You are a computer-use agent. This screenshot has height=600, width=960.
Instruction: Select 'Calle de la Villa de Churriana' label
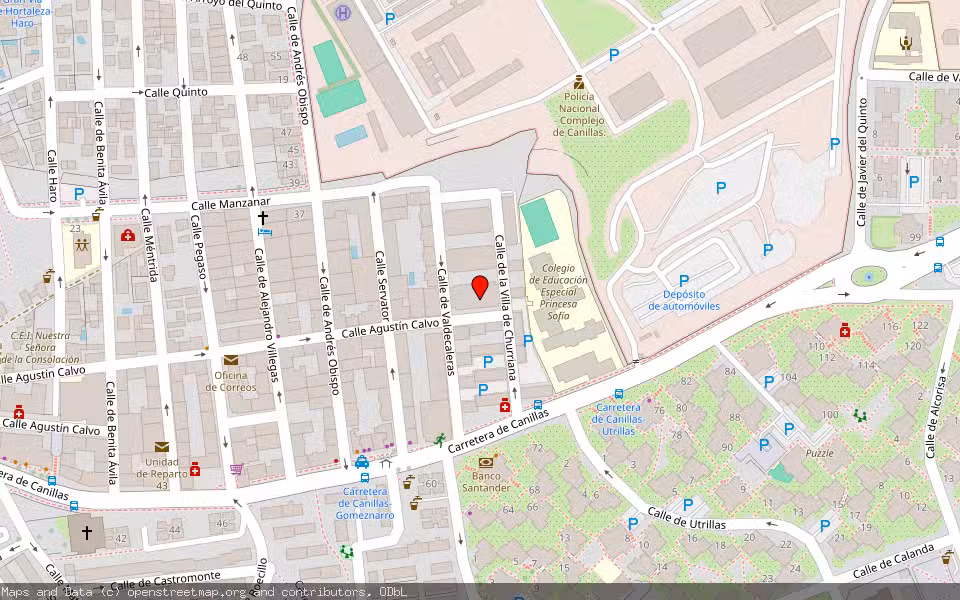pyautogui.click(x=507, y=308)
